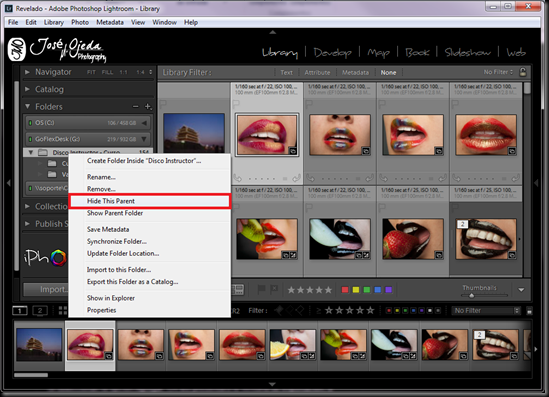This screenshot has width=549, height=397.
Task: Click the red color label swatch in toolbar
Action: coord(345,290)
